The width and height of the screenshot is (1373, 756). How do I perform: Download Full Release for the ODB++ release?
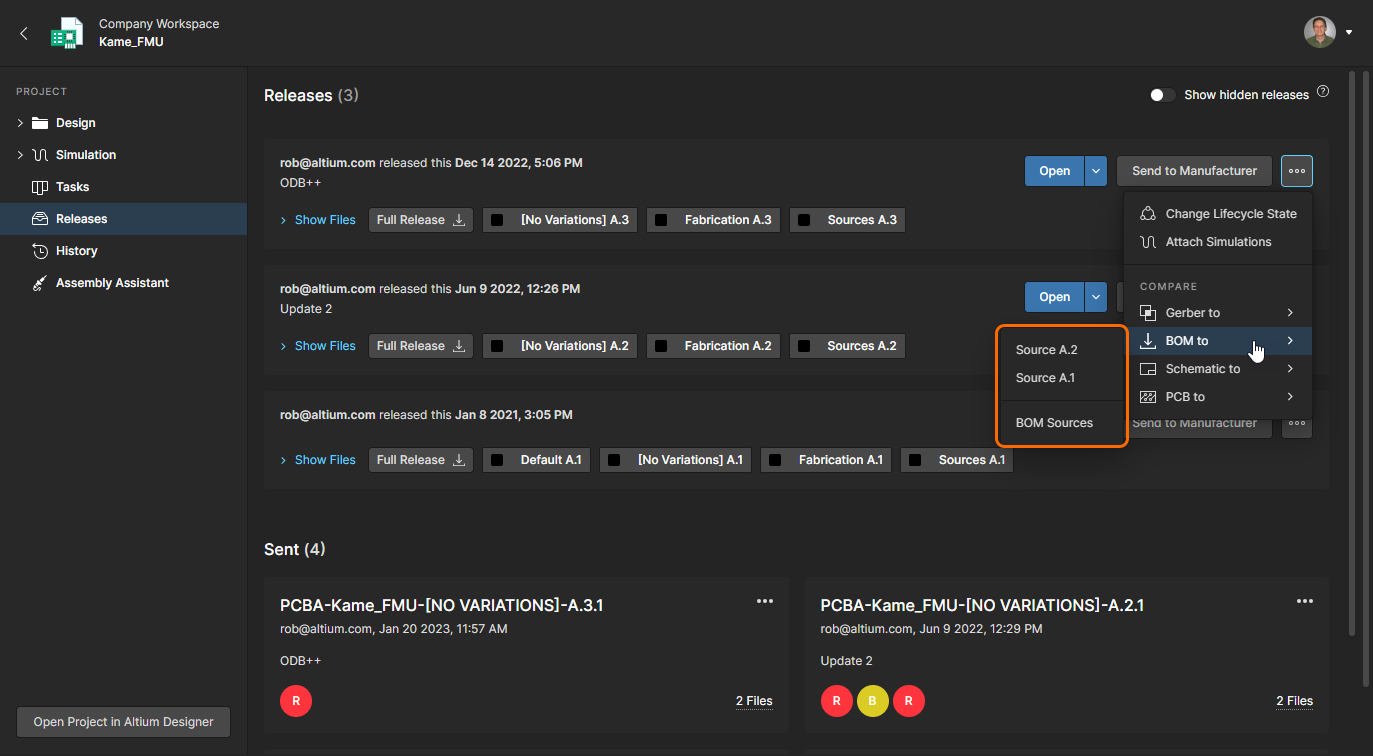(421, 220)
